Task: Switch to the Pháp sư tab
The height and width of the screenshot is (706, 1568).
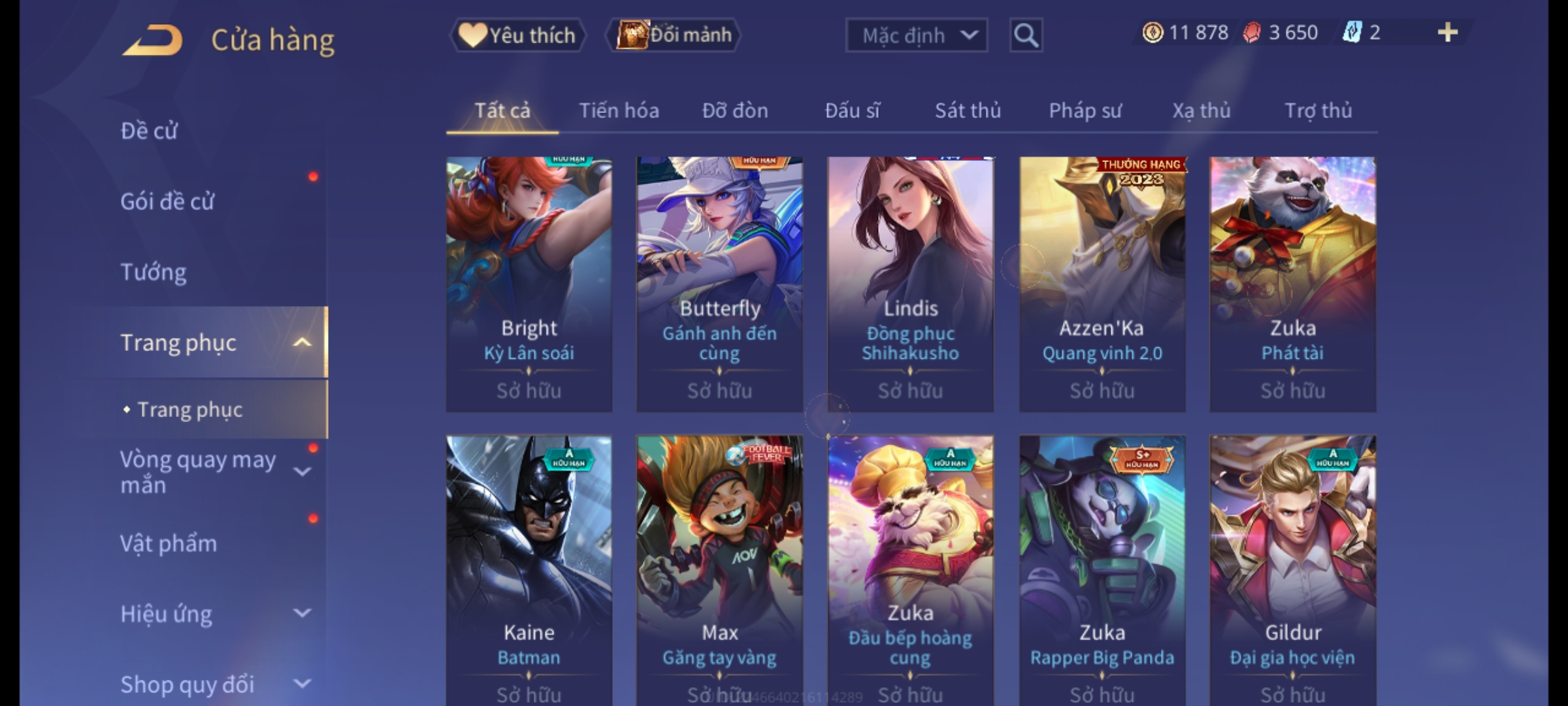Action: [x=1085, y=110]
